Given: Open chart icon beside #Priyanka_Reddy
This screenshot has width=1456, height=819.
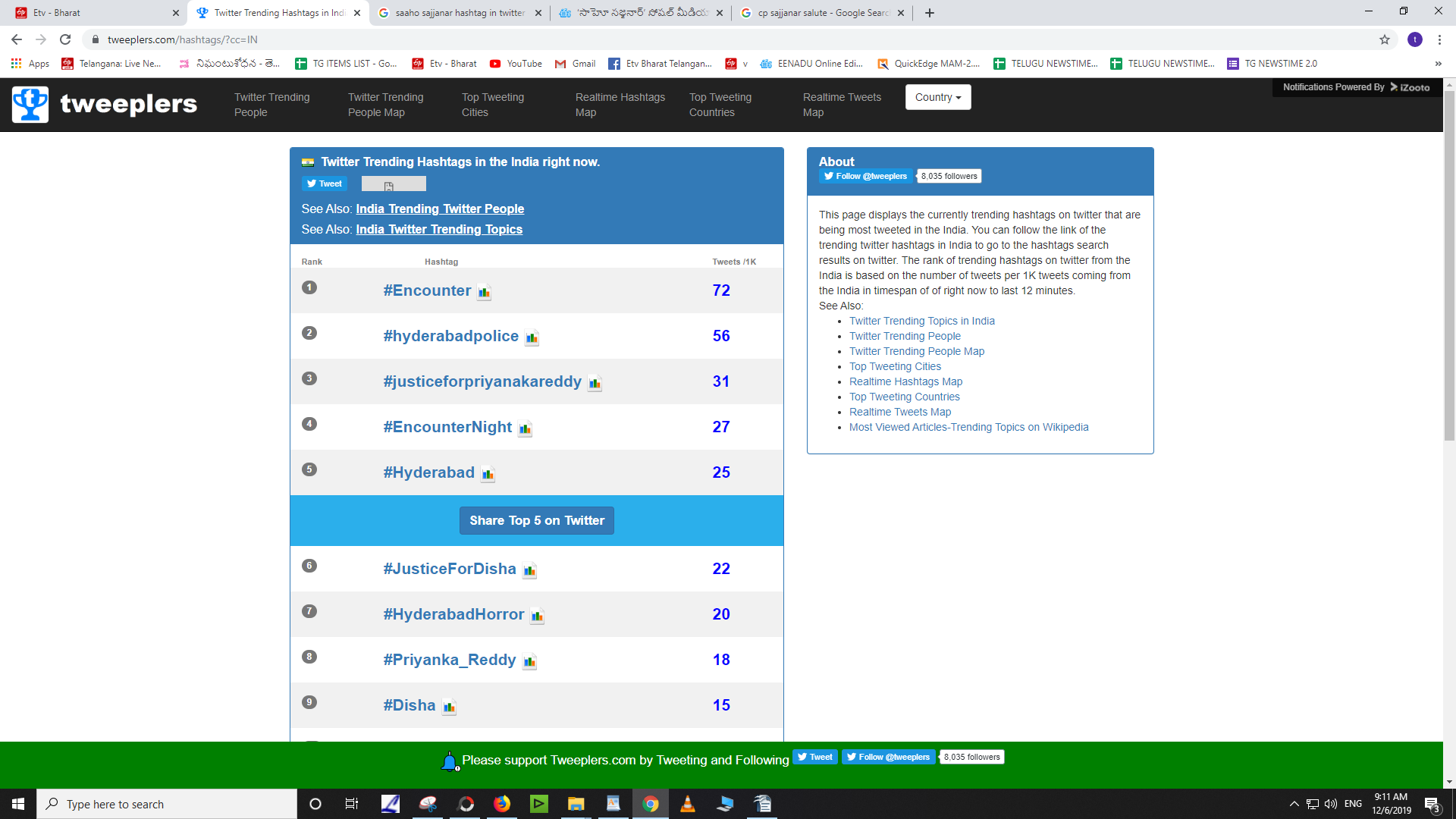Looking at the screenshot, I should click(529, 661).
